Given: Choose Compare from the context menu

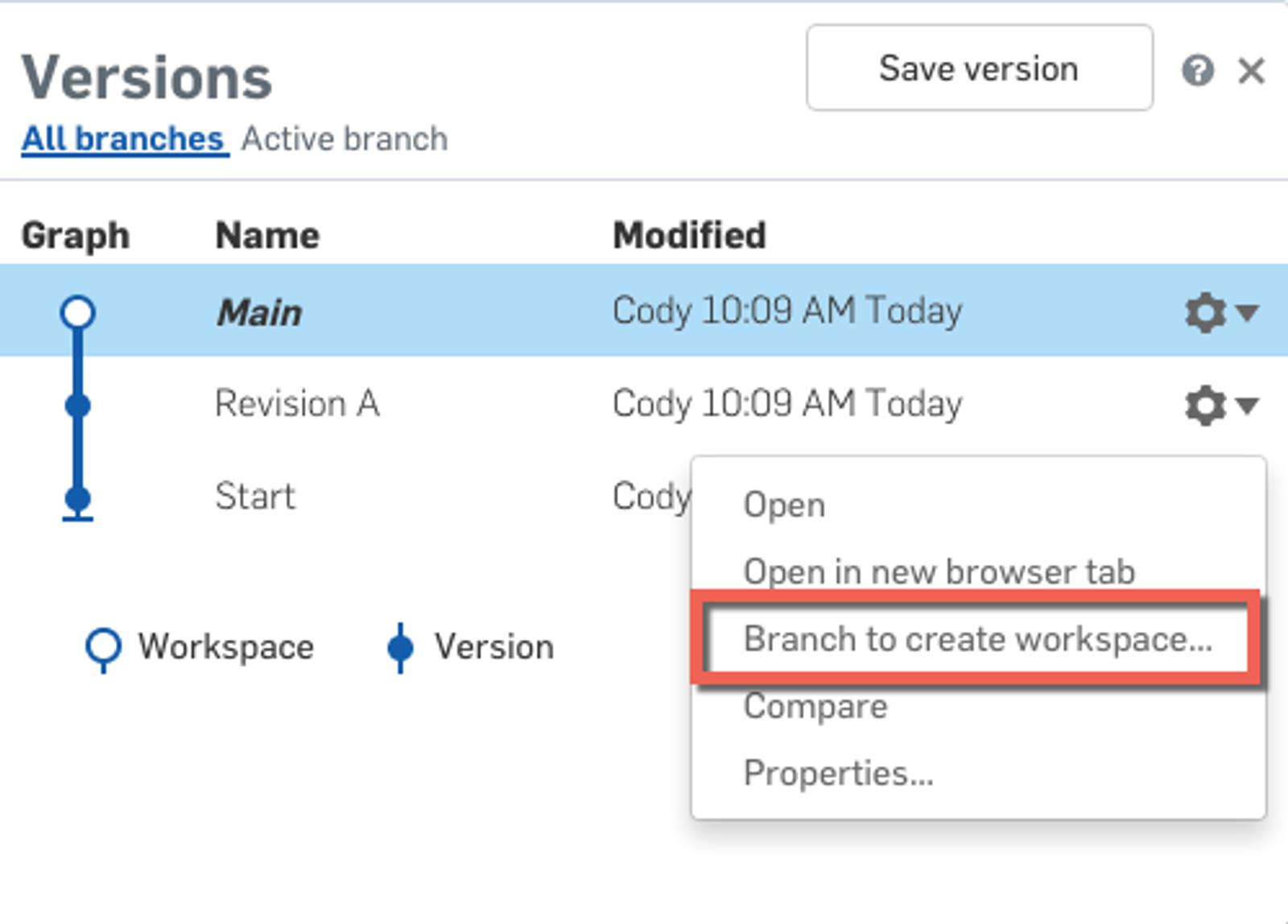Looking at the screenshot, I should click(x=815, y=707).
